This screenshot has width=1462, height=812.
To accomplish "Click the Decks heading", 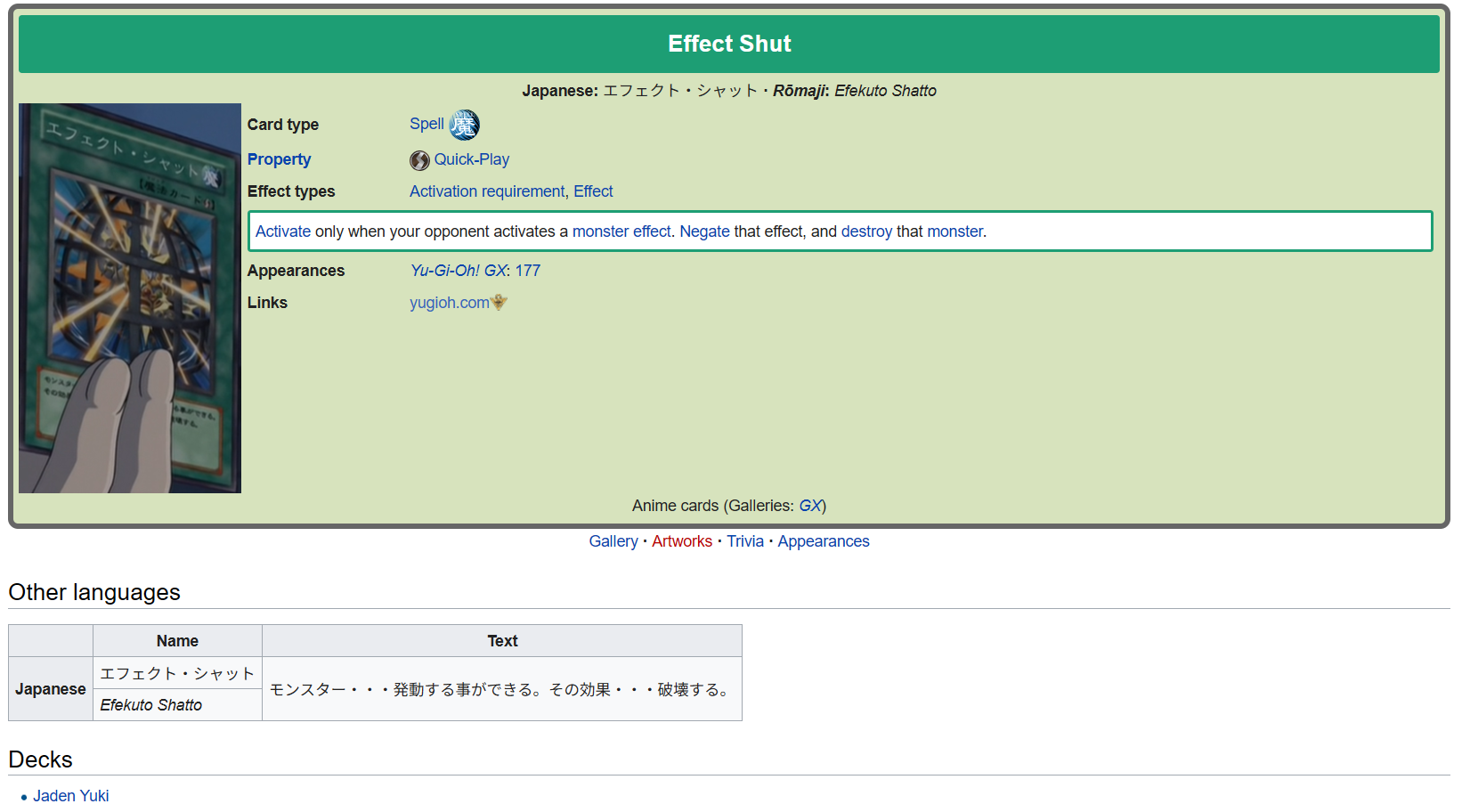I will click(40, 759).
